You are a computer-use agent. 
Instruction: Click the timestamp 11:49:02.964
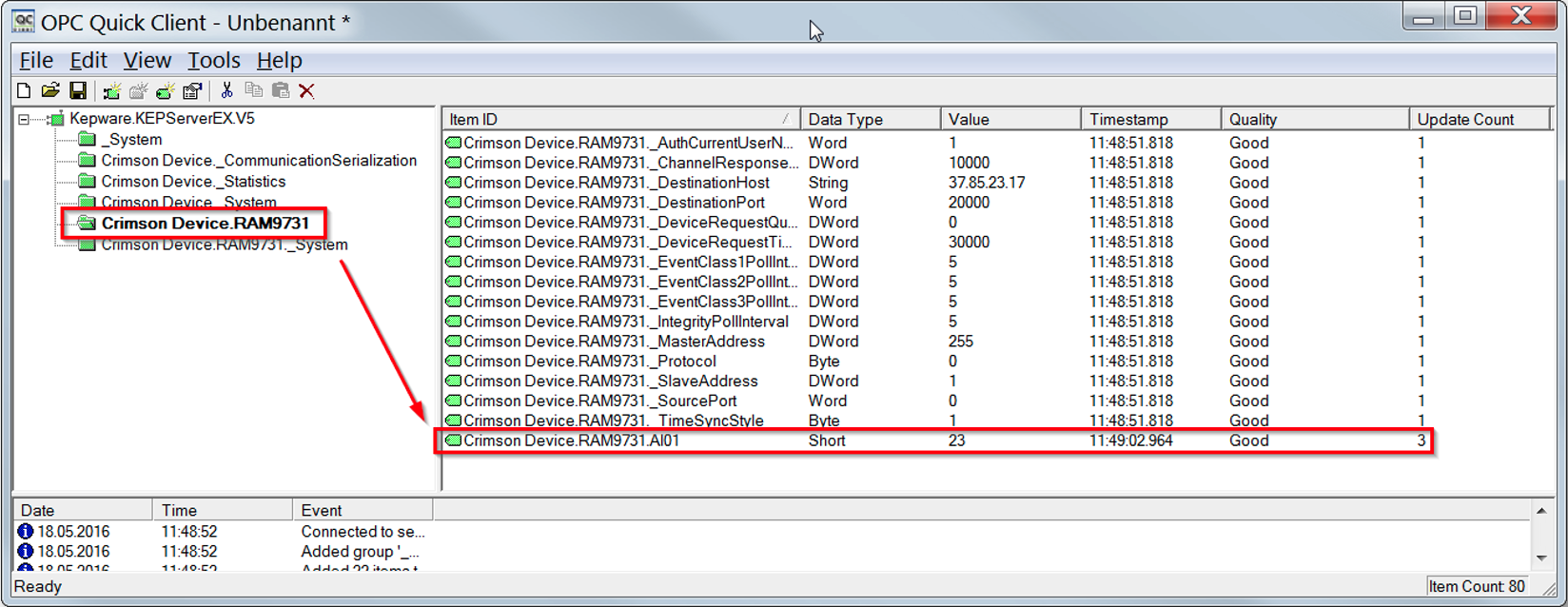pos(1131,441)
